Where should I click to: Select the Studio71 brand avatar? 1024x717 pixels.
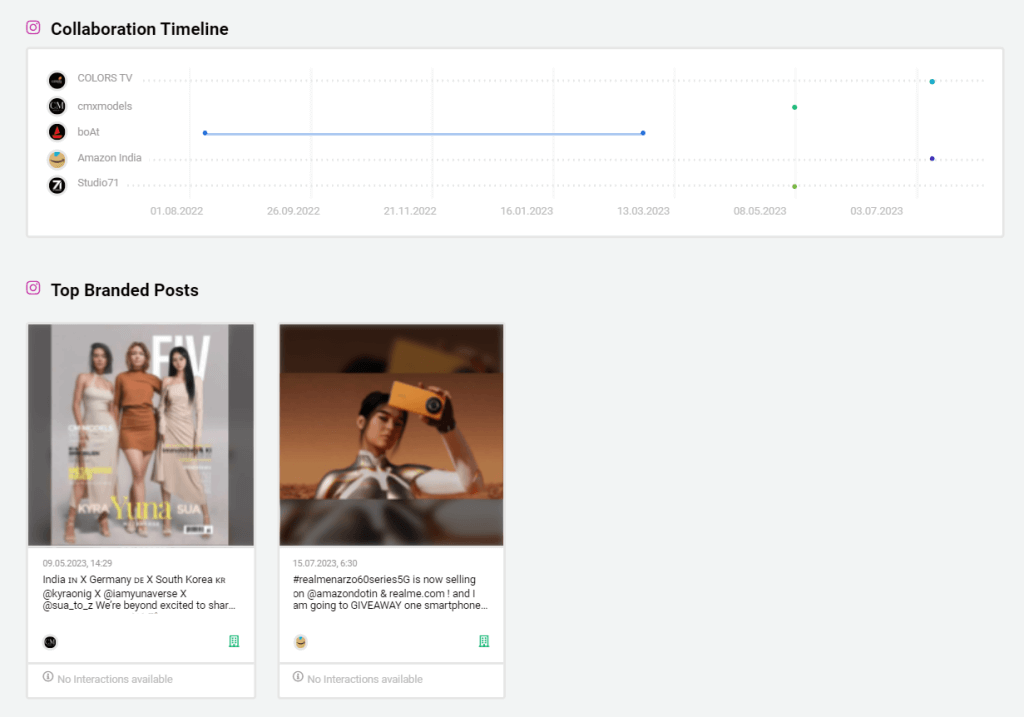57,183
